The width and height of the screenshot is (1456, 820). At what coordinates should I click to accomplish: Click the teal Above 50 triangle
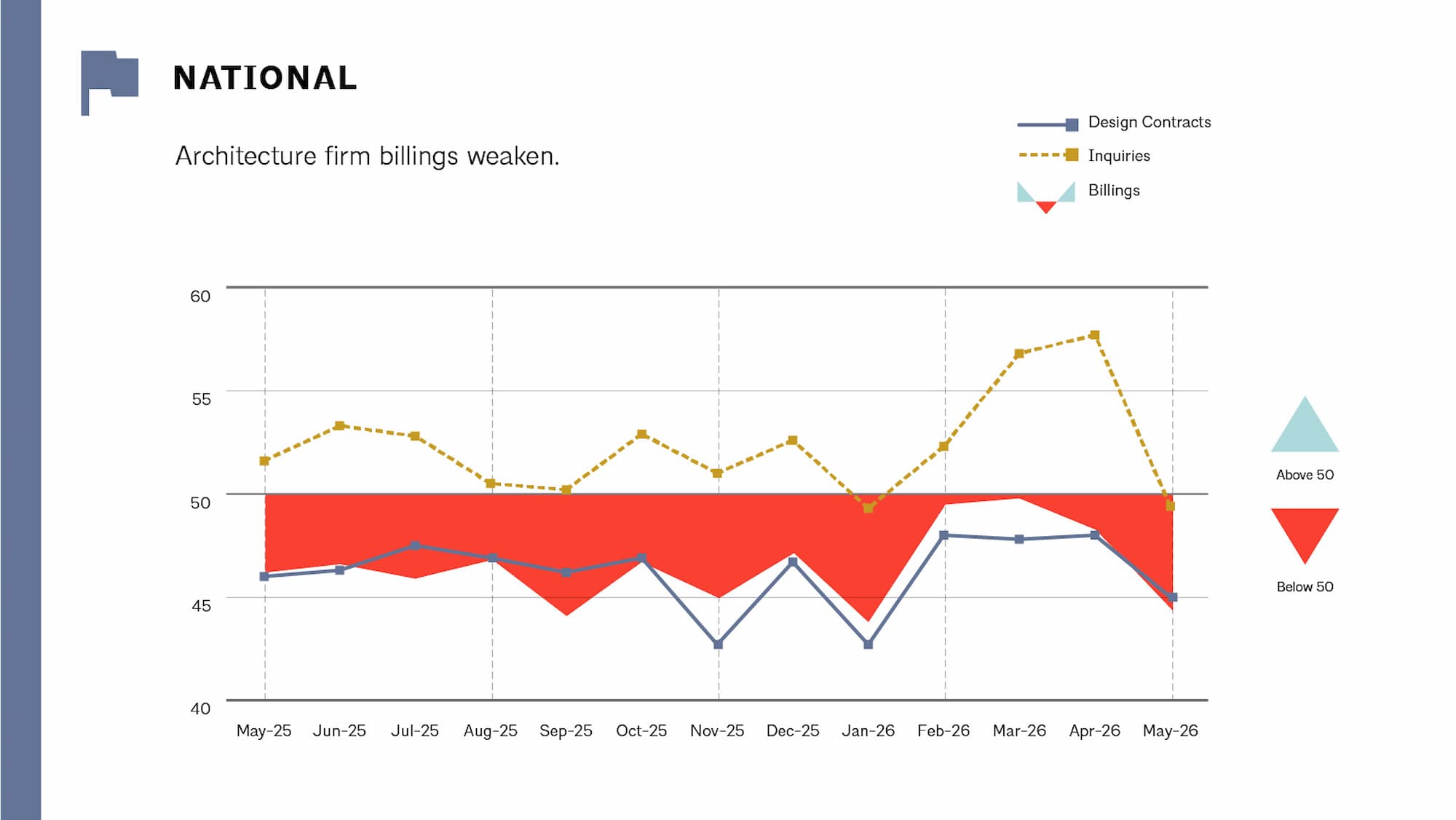click(1305, 424)
